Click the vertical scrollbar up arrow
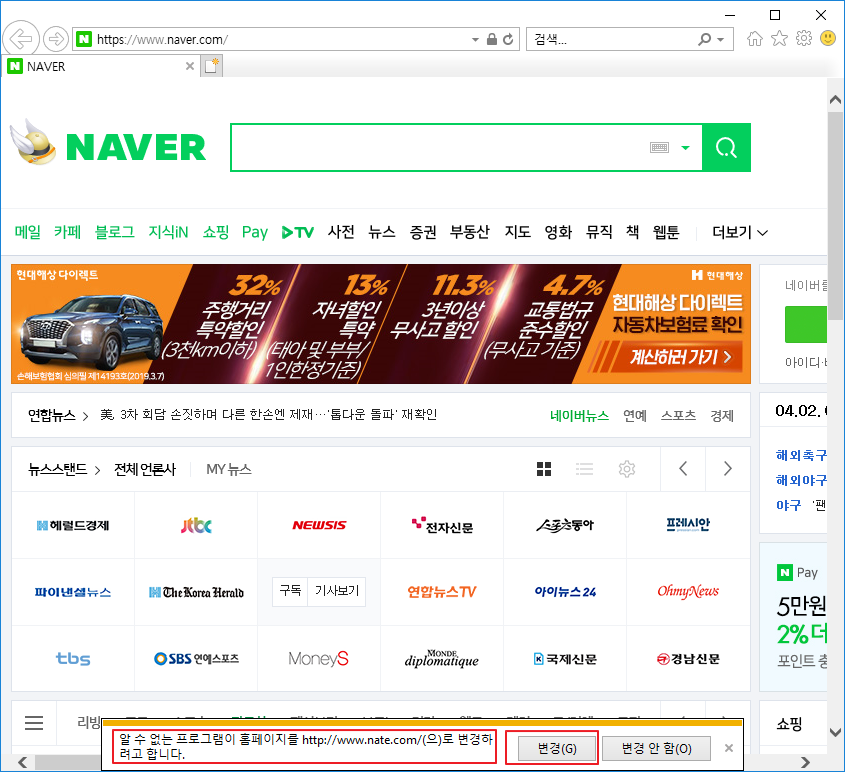845x772 pixels. pyautogui.click(x=835, y=99)
